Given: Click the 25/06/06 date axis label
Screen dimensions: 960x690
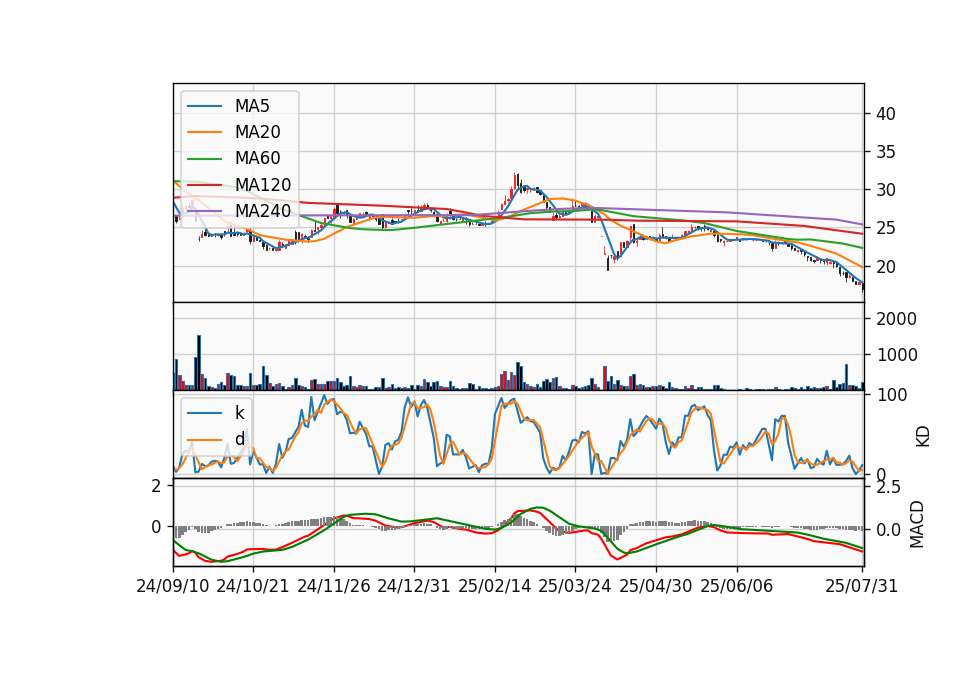Looking at the screenshot, I should [737, 586].
